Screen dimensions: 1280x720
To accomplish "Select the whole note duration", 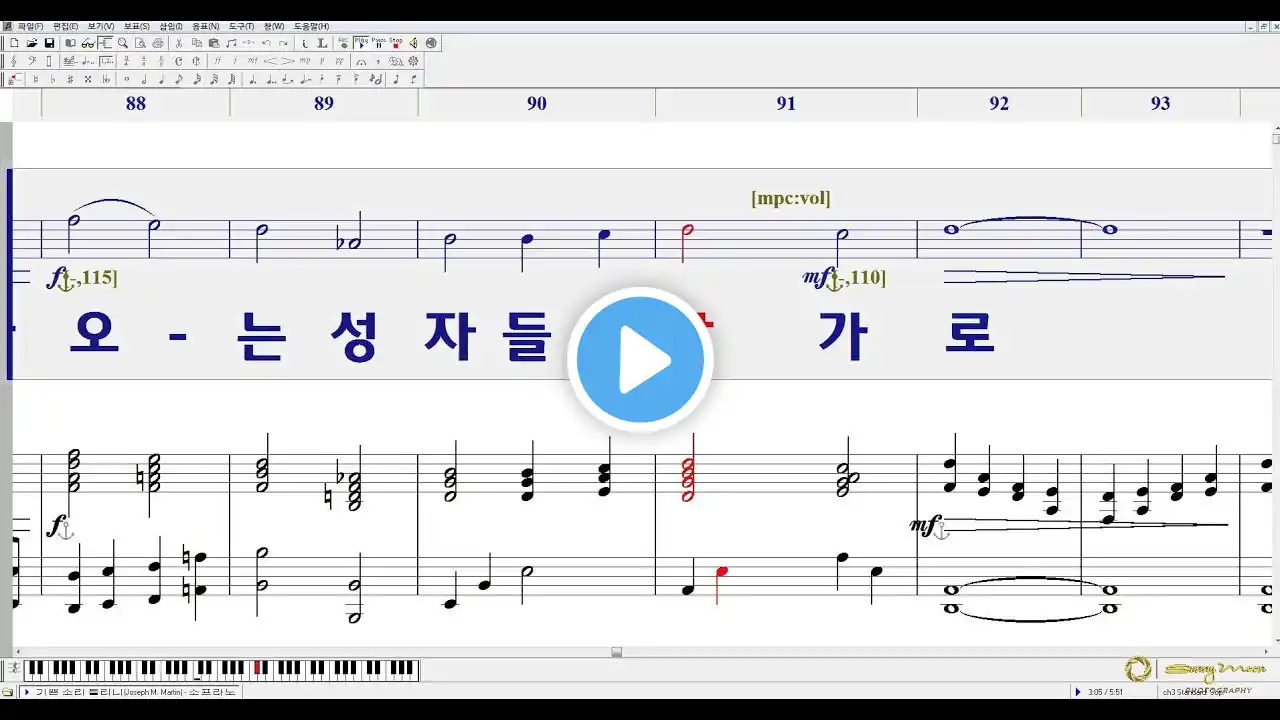I will [127, 79].
